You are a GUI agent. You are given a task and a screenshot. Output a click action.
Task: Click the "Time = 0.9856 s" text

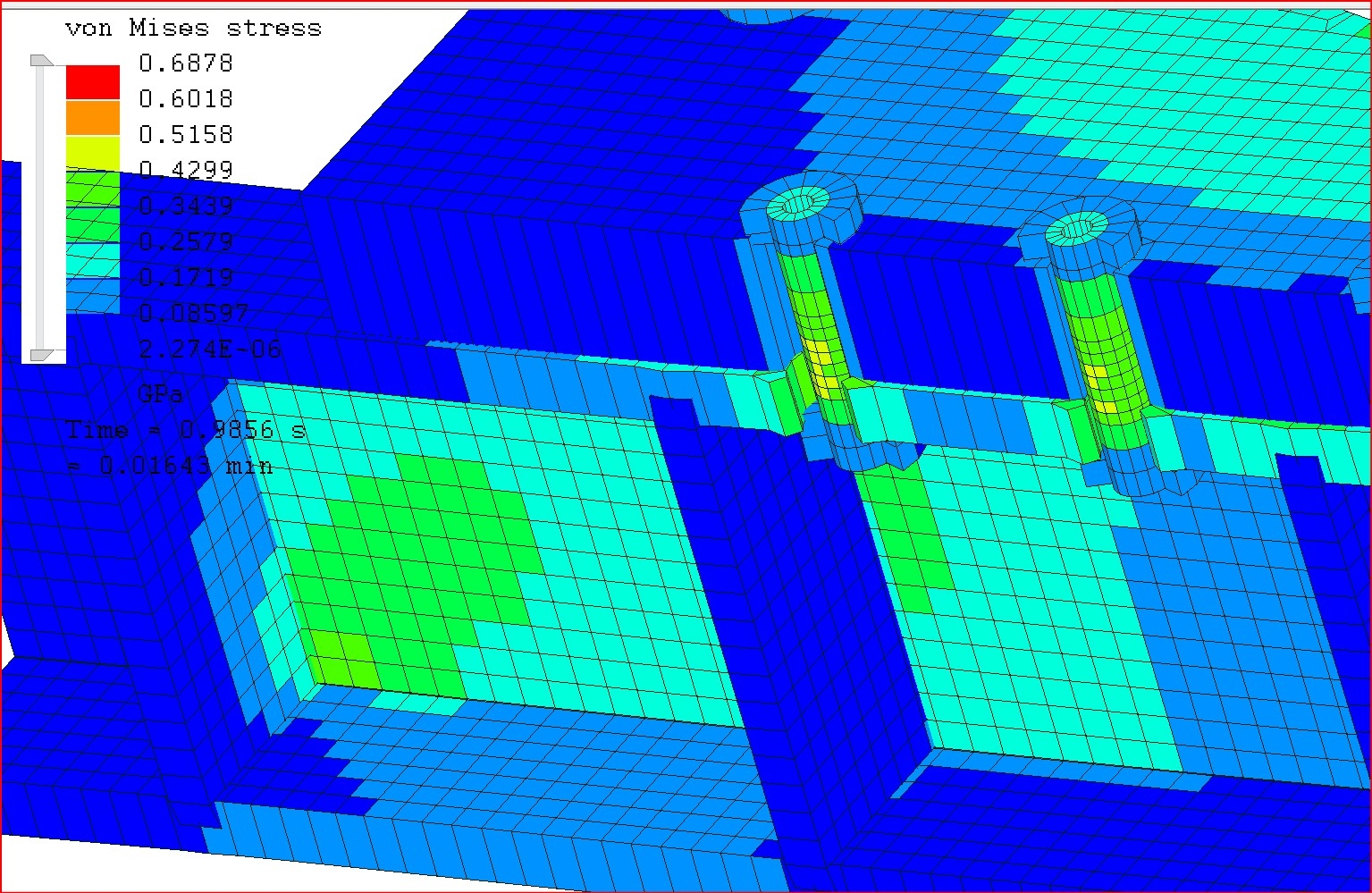tap(186, 430)
